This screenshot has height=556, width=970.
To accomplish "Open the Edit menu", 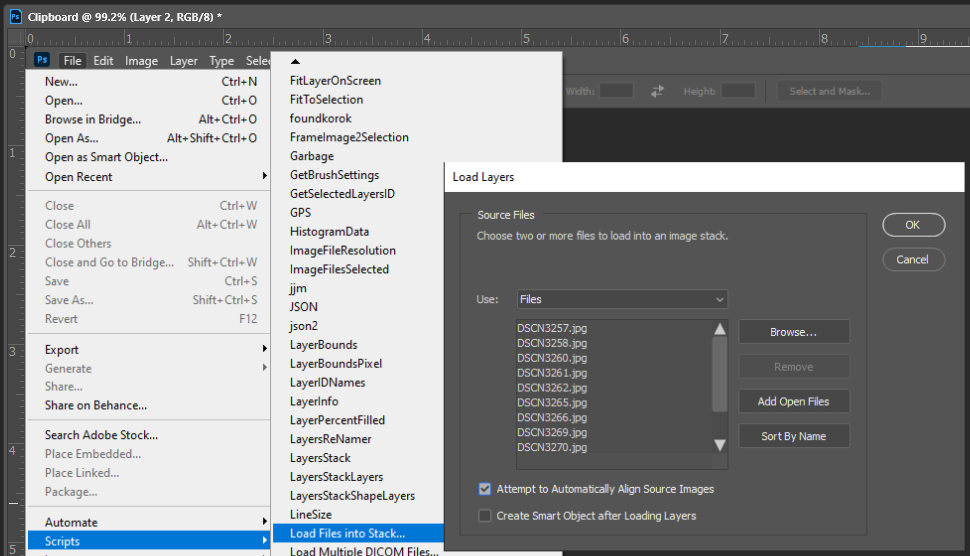I will pos(103,61).
